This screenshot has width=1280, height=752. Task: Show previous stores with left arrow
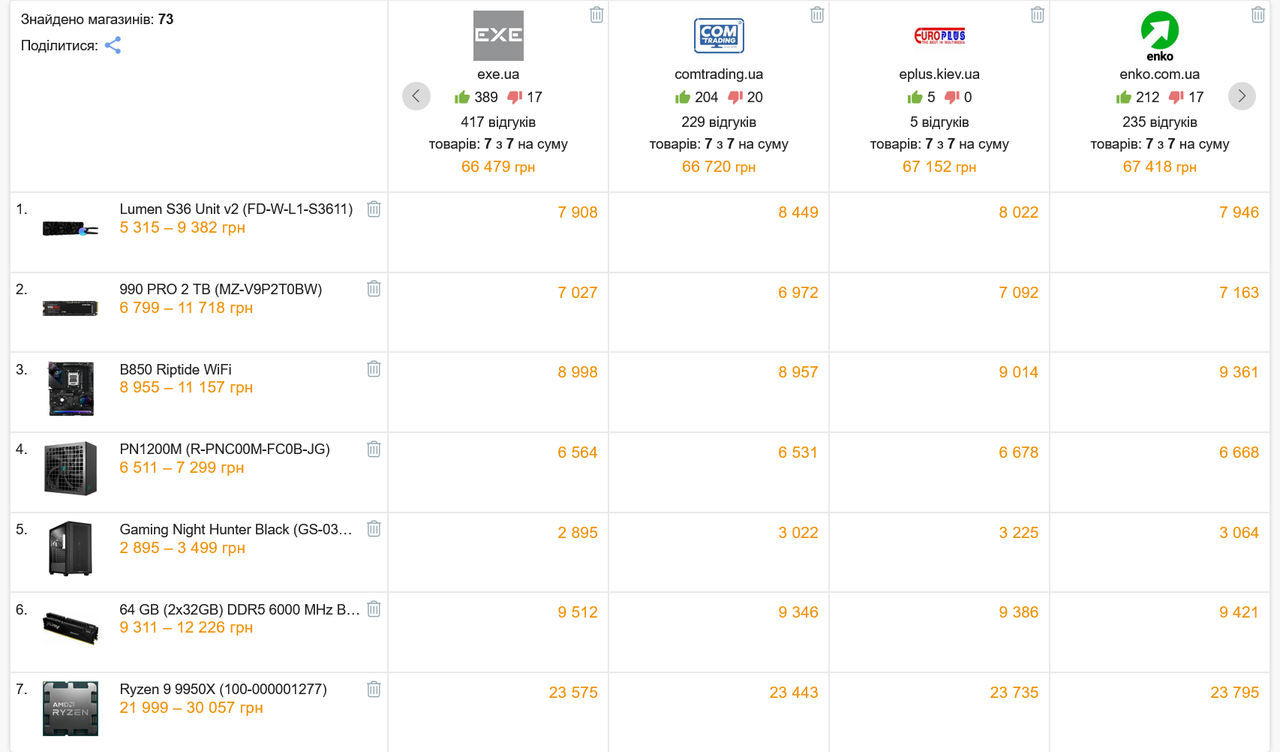tap(416, 96)
